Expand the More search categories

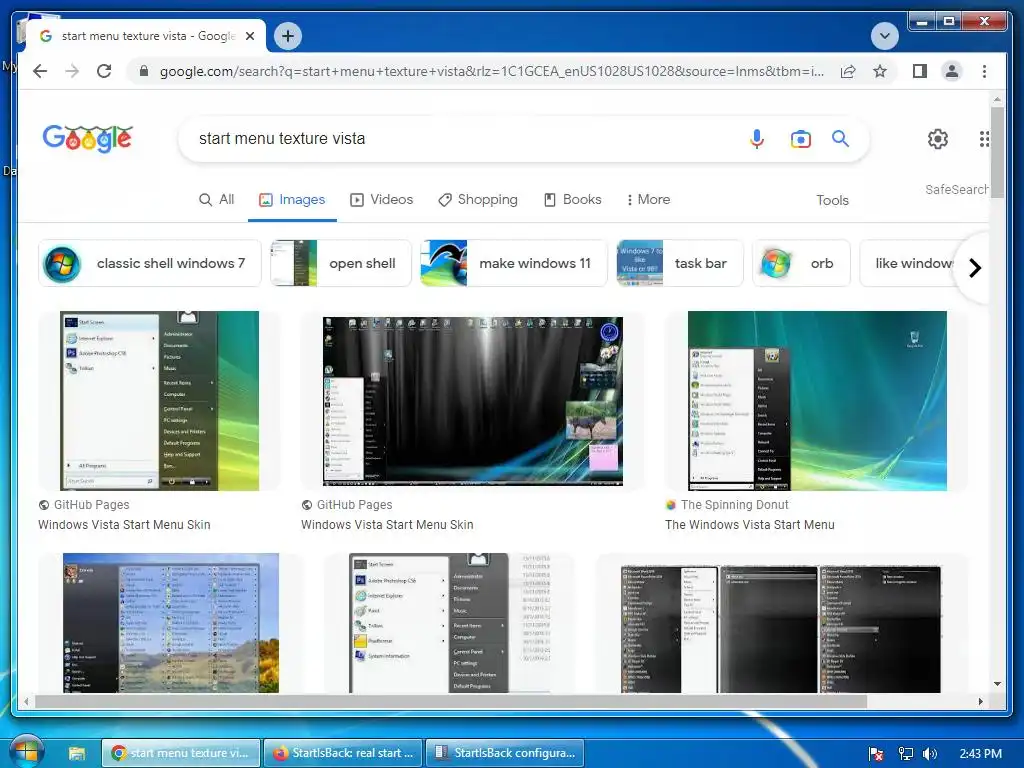click(648, 199)
